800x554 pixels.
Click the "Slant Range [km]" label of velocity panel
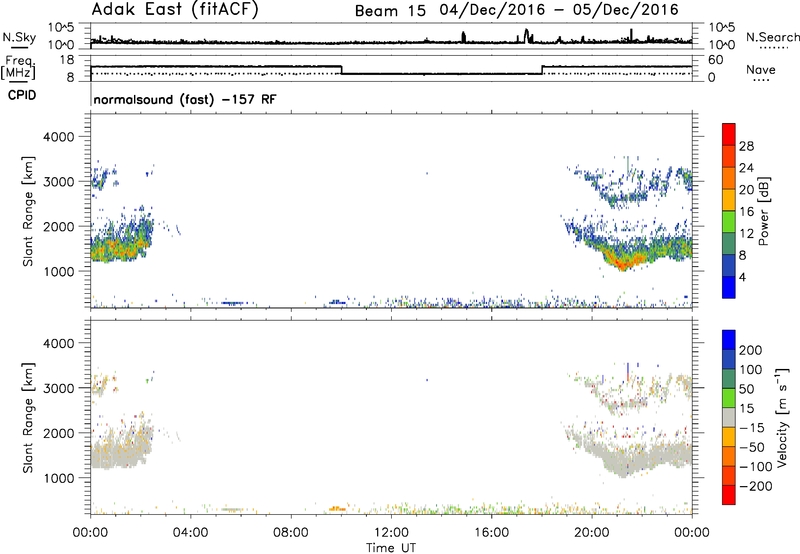pyautogui.click(x=28, y=418)
